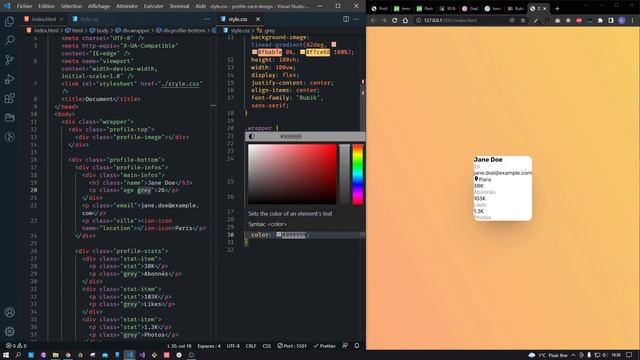Click the Chrome back arrow

click(x=373, y=20)
